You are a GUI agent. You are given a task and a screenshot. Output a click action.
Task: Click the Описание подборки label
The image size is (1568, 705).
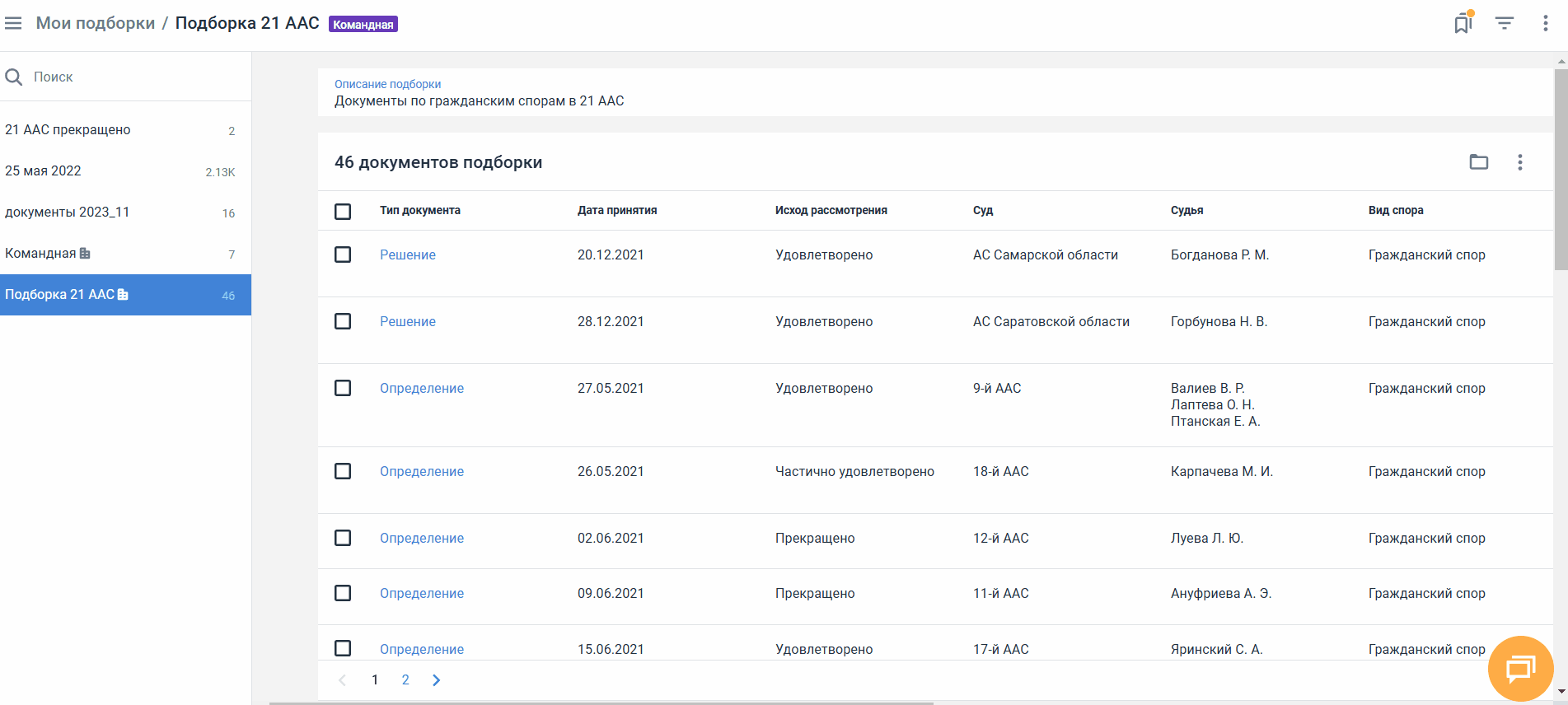tap(388, 84)
